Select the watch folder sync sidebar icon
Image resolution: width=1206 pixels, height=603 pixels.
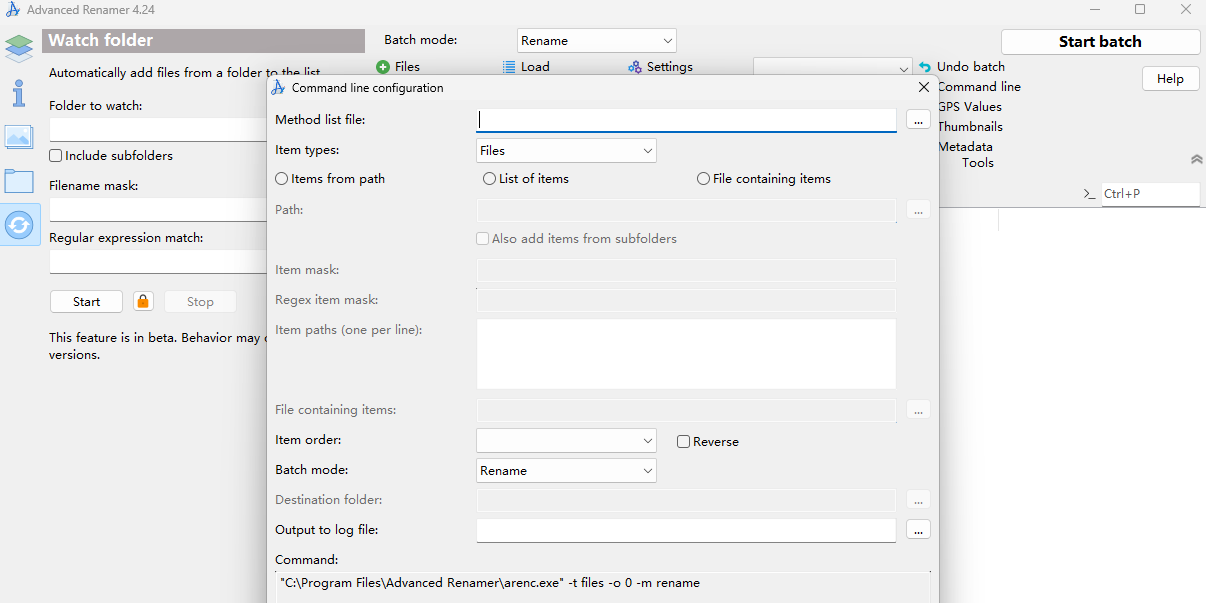[x=19, y=225]
